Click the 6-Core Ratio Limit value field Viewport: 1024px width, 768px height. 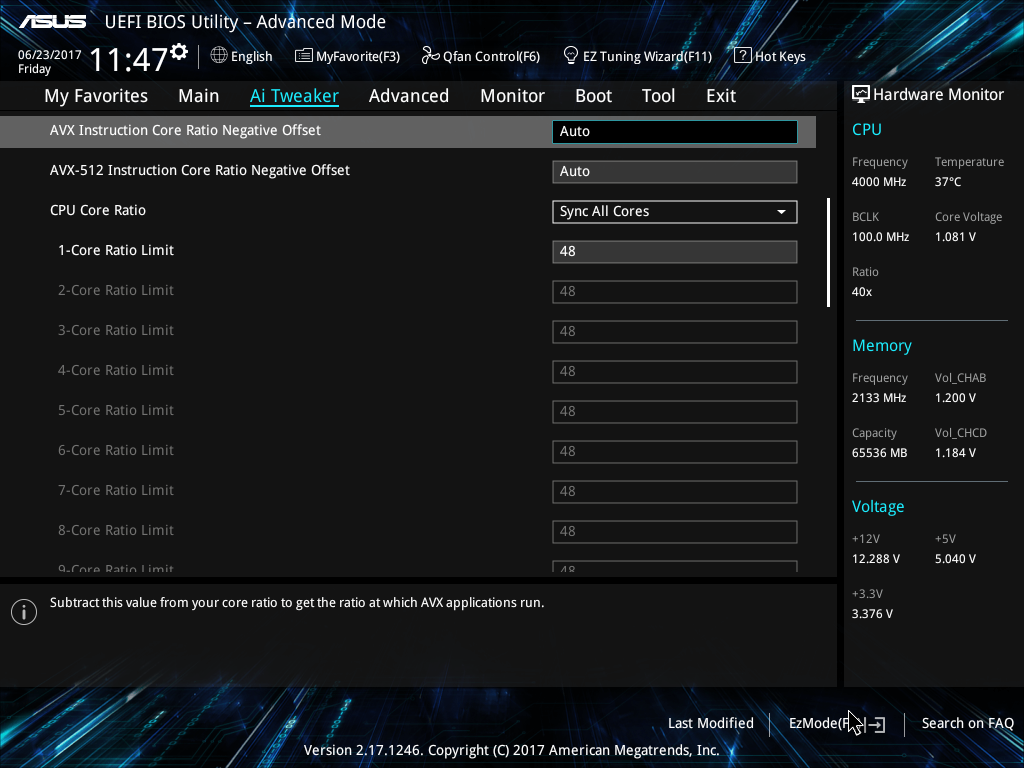675,451
